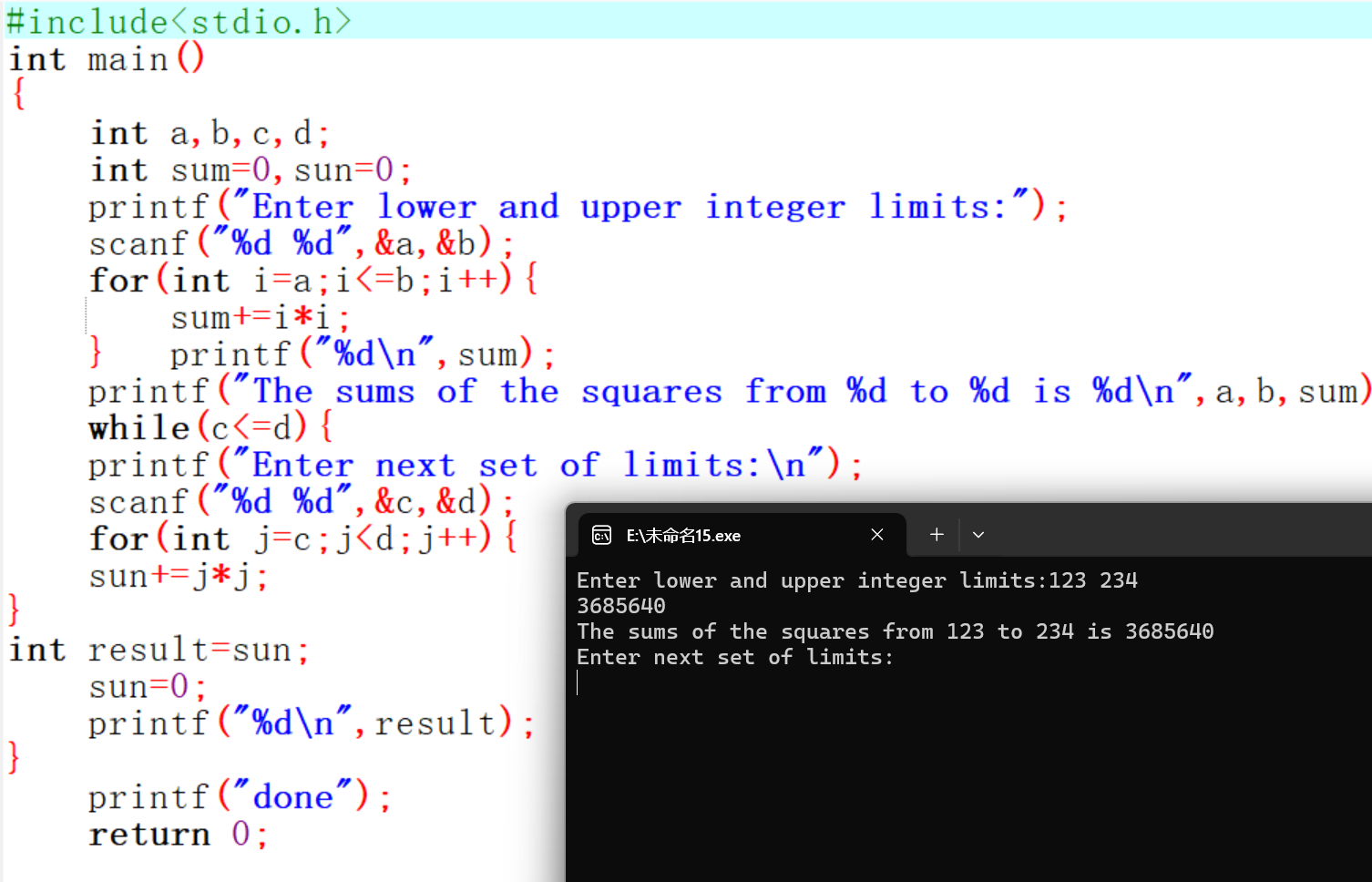1372x882 pixels.
Task: Click the printf("done") line
Action: click(240, 797)
